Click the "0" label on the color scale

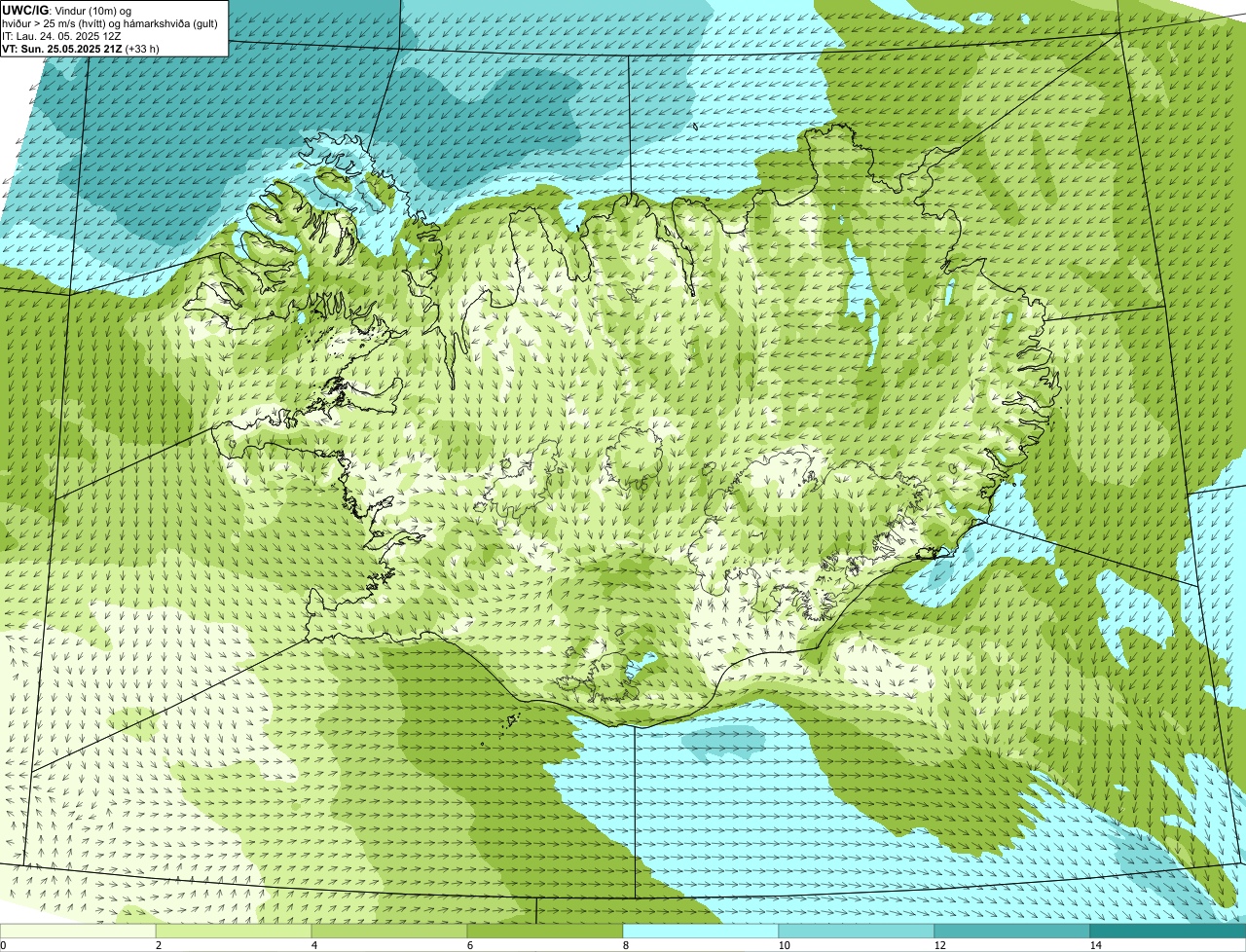pos(3,945)
